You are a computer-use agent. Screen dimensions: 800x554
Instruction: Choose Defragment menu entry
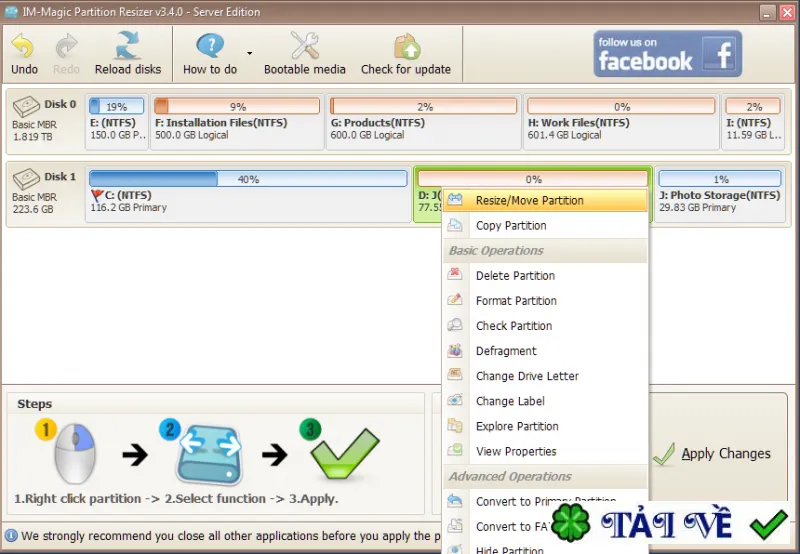click(x=545, y=351)
